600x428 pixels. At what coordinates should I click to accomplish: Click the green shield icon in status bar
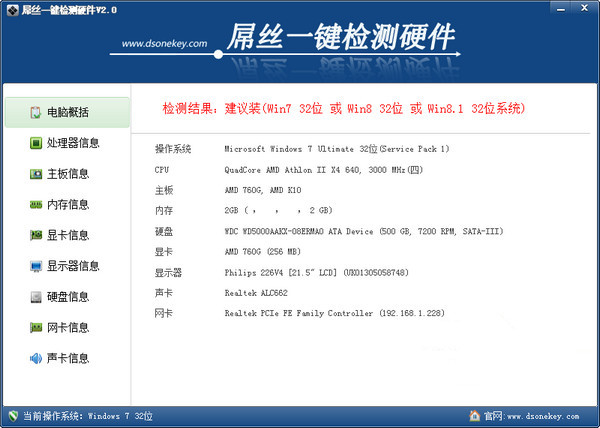click(x=13, y=416)
